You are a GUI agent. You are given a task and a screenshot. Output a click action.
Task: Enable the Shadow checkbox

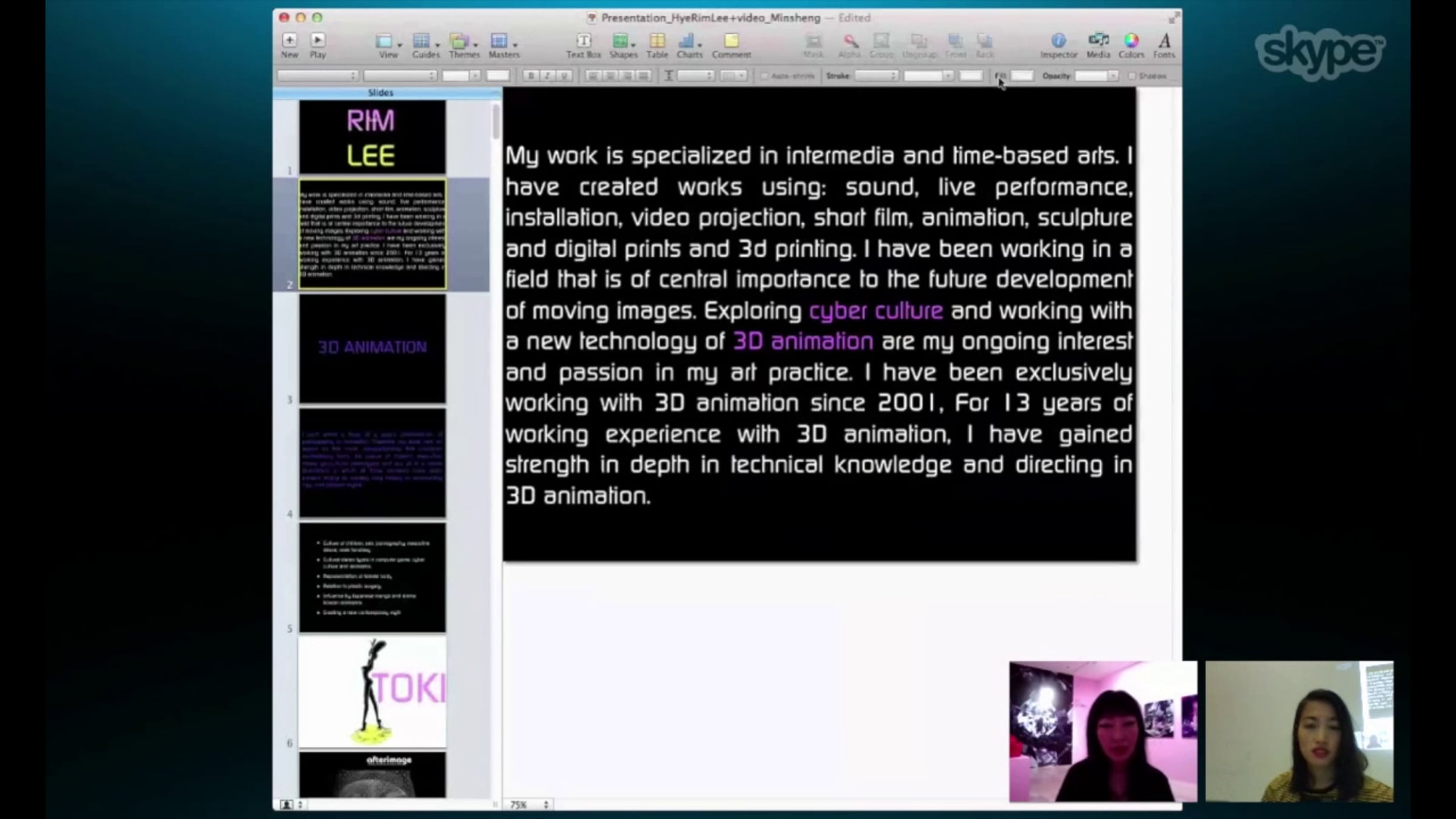pos(1131,76)
